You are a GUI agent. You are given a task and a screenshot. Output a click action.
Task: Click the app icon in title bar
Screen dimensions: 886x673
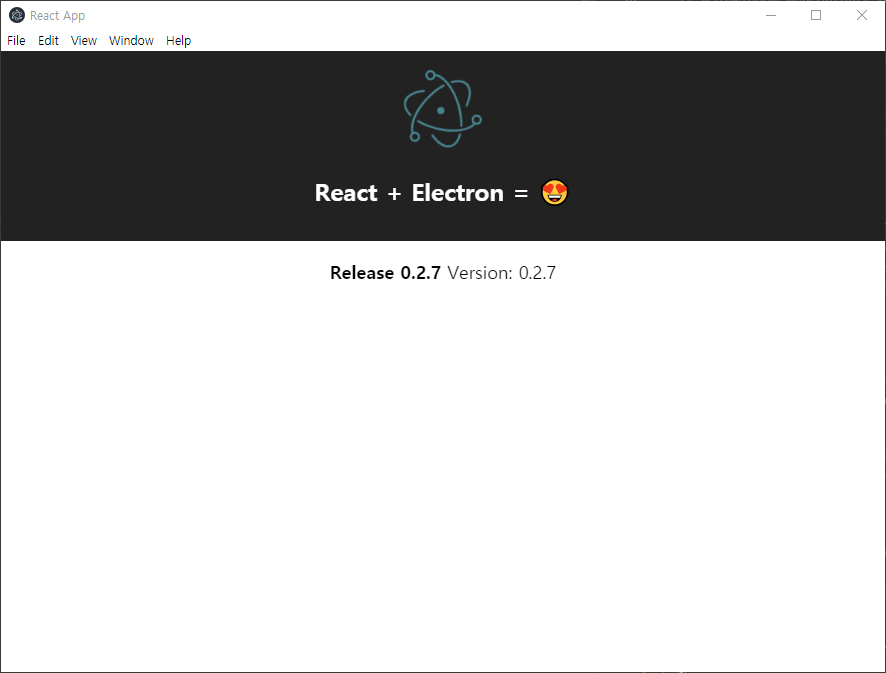pyautogui.click(x=16, y=15)
